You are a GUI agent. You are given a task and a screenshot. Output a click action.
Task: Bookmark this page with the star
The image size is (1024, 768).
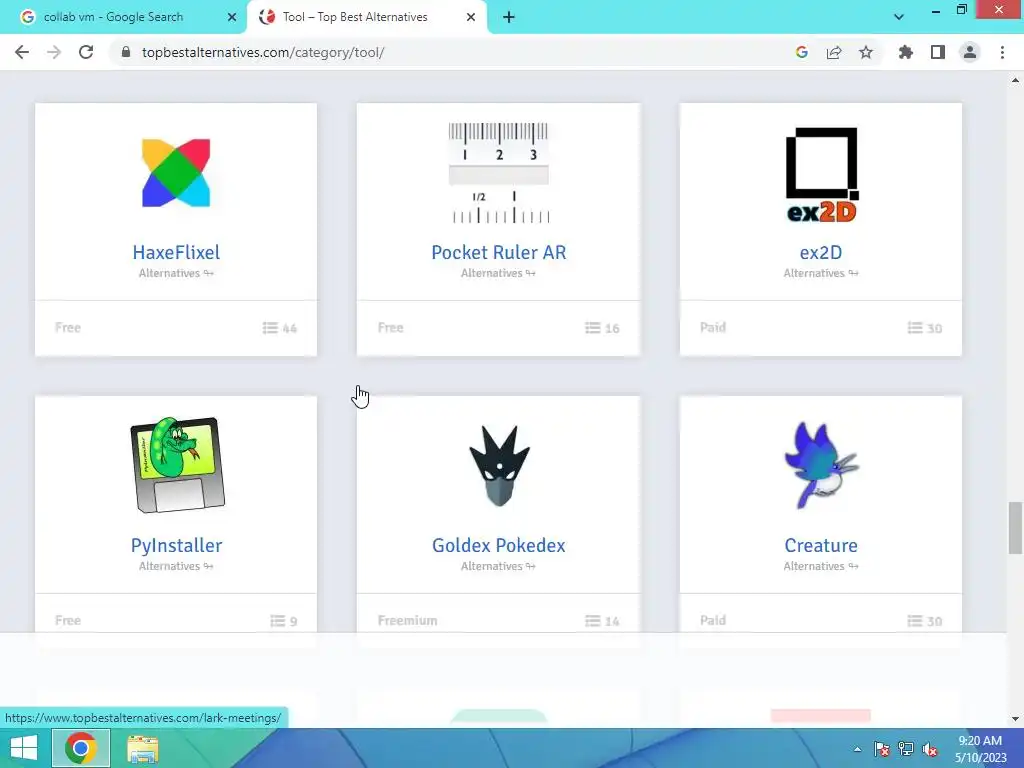(866, 52)
